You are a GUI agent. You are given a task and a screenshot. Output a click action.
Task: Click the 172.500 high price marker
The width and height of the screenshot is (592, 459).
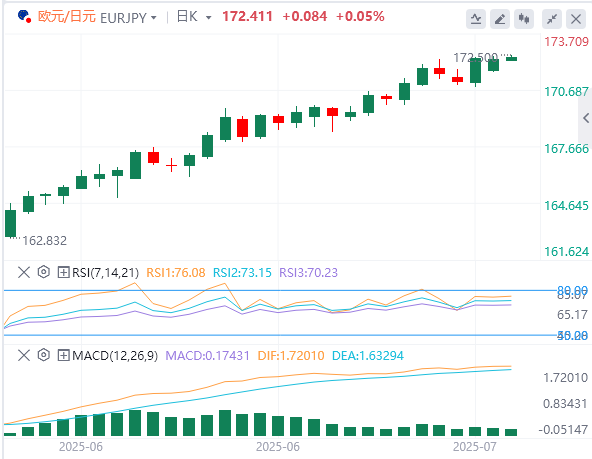coord(476,58)
